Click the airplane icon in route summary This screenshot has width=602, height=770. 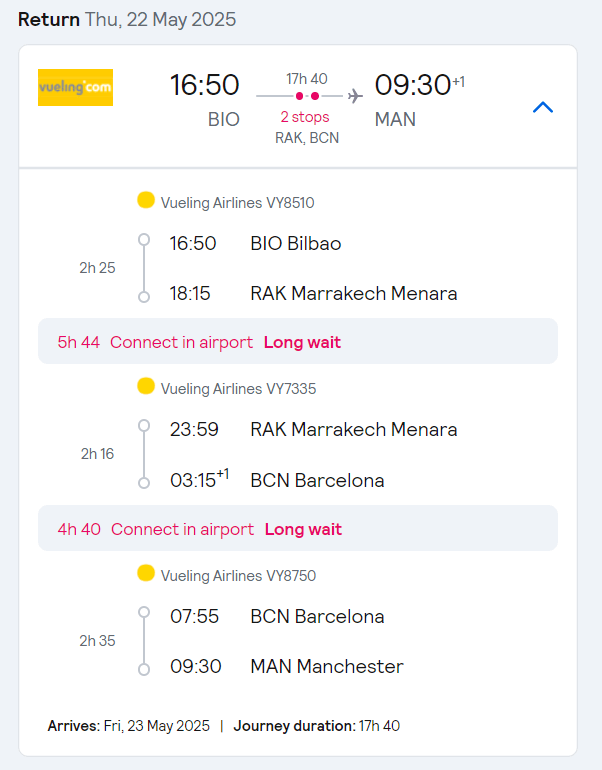pyautogui.click(x=355, y=96)
